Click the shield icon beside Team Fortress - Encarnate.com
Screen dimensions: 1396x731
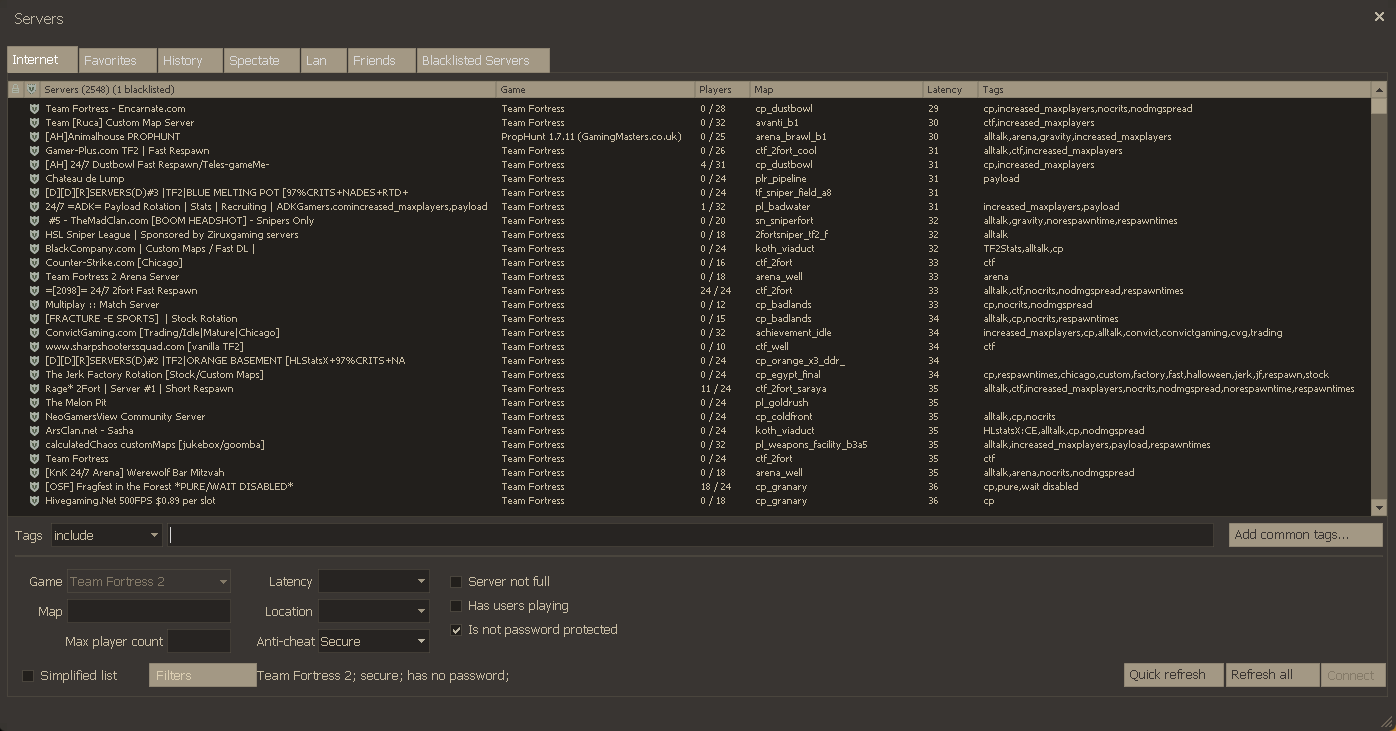pos(35,108)
